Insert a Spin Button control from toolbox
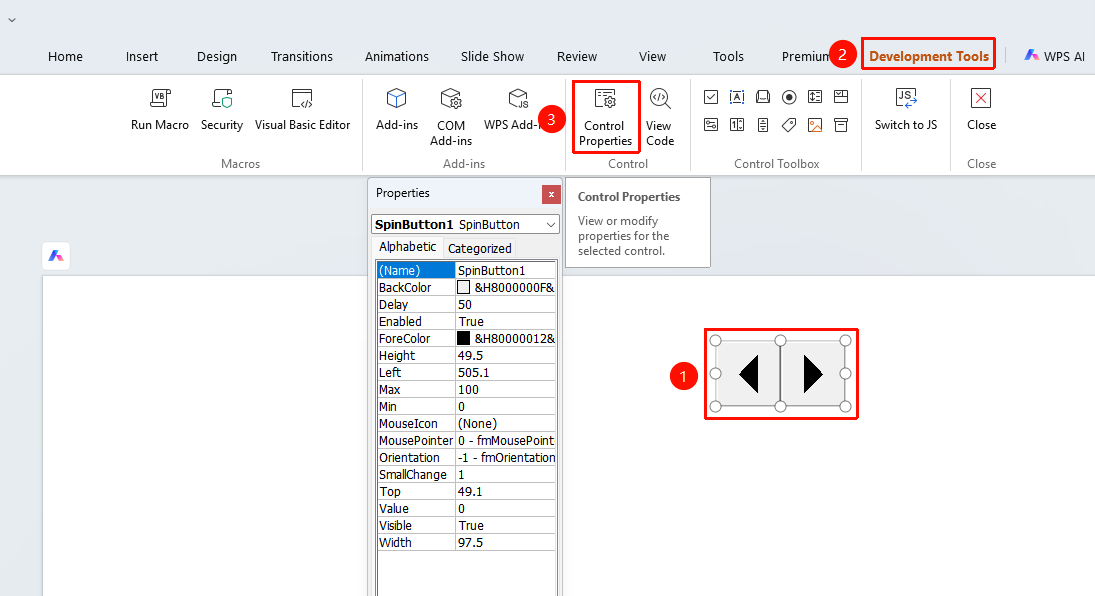 point(737,125)
